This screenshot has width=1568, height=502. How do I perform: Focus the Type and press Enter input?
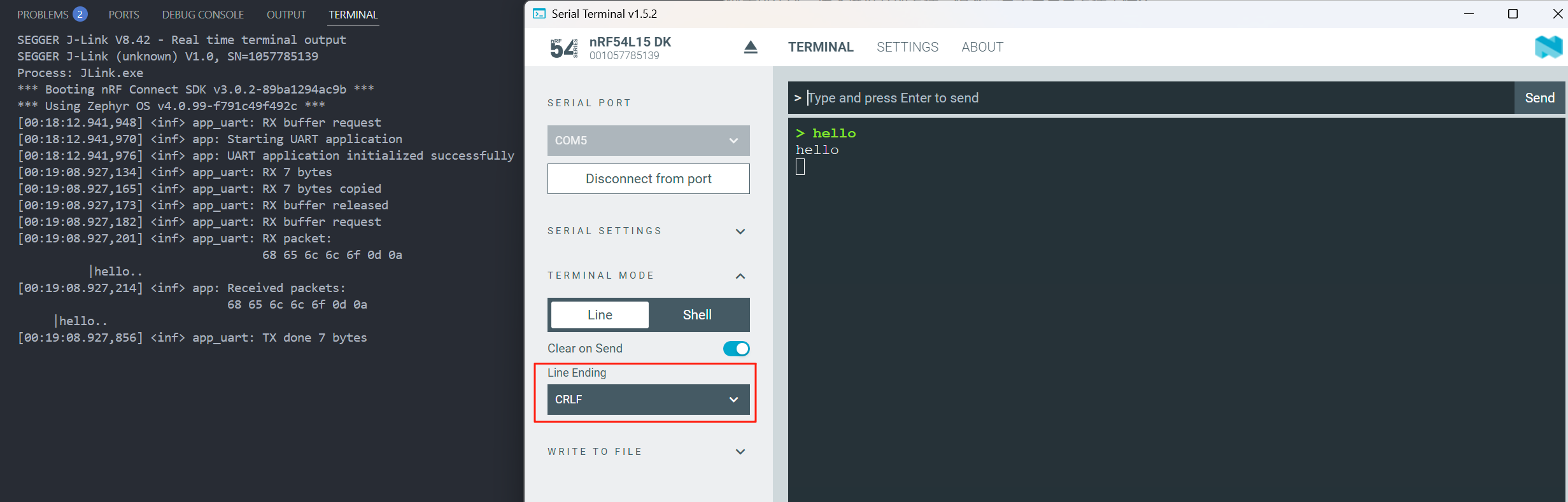pyautogui.click(x=1151, y=98)
